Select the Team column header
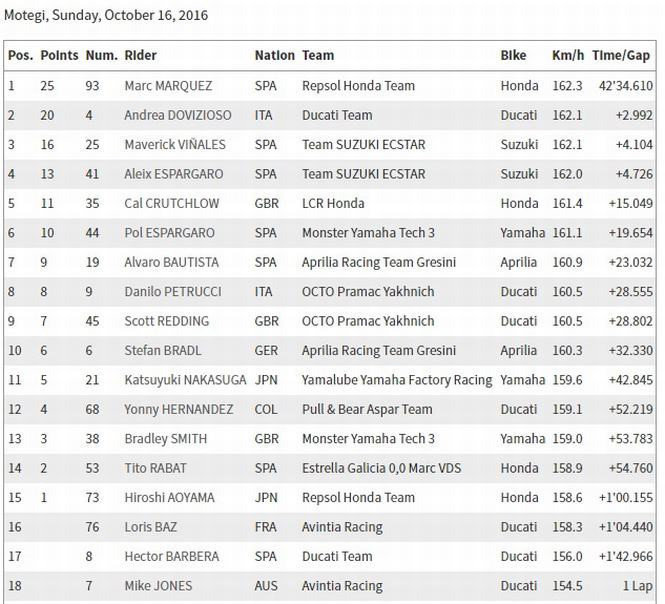 318,56
